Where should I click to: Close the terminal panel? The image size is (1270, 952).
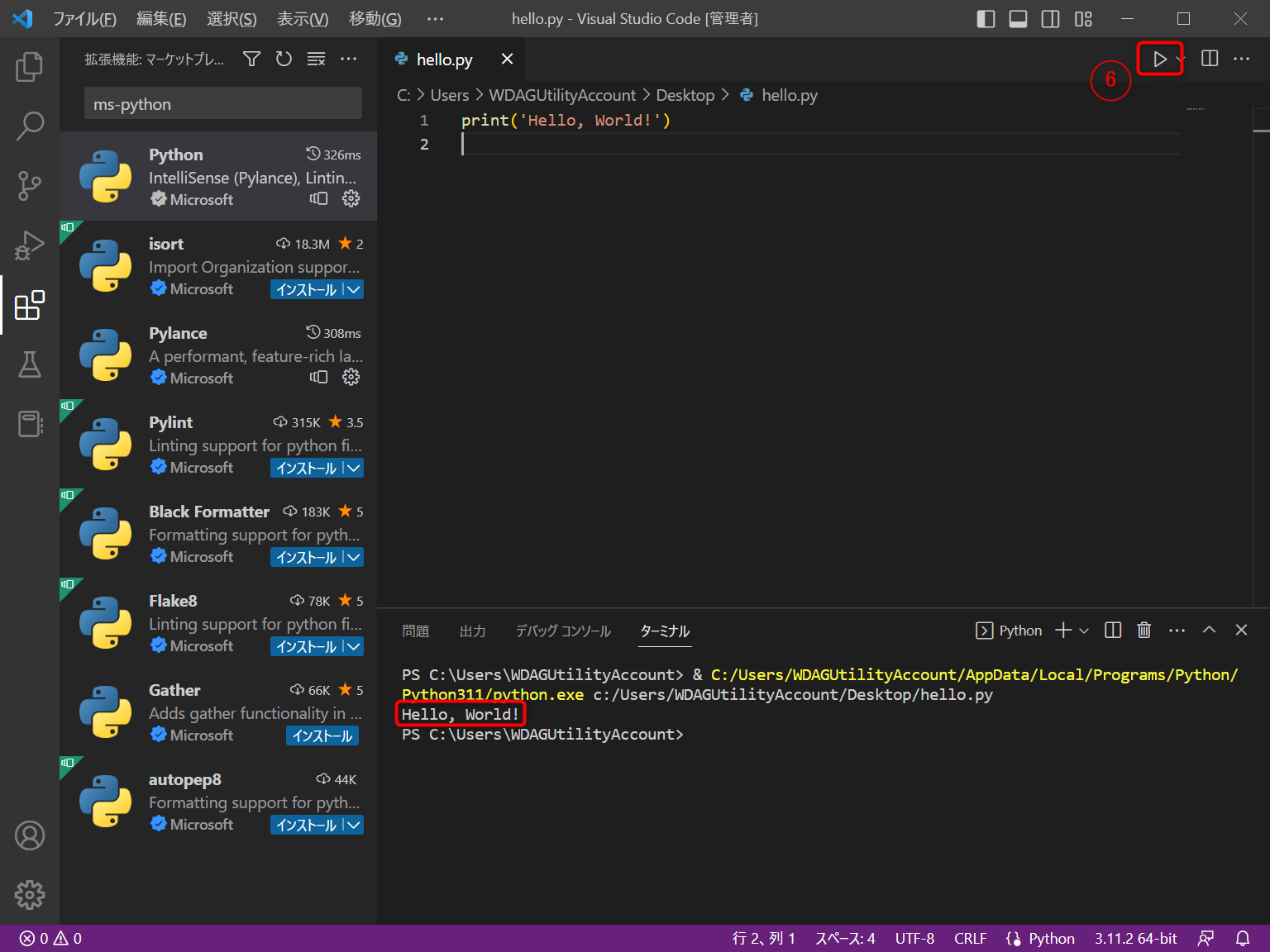click(1241, 630)
